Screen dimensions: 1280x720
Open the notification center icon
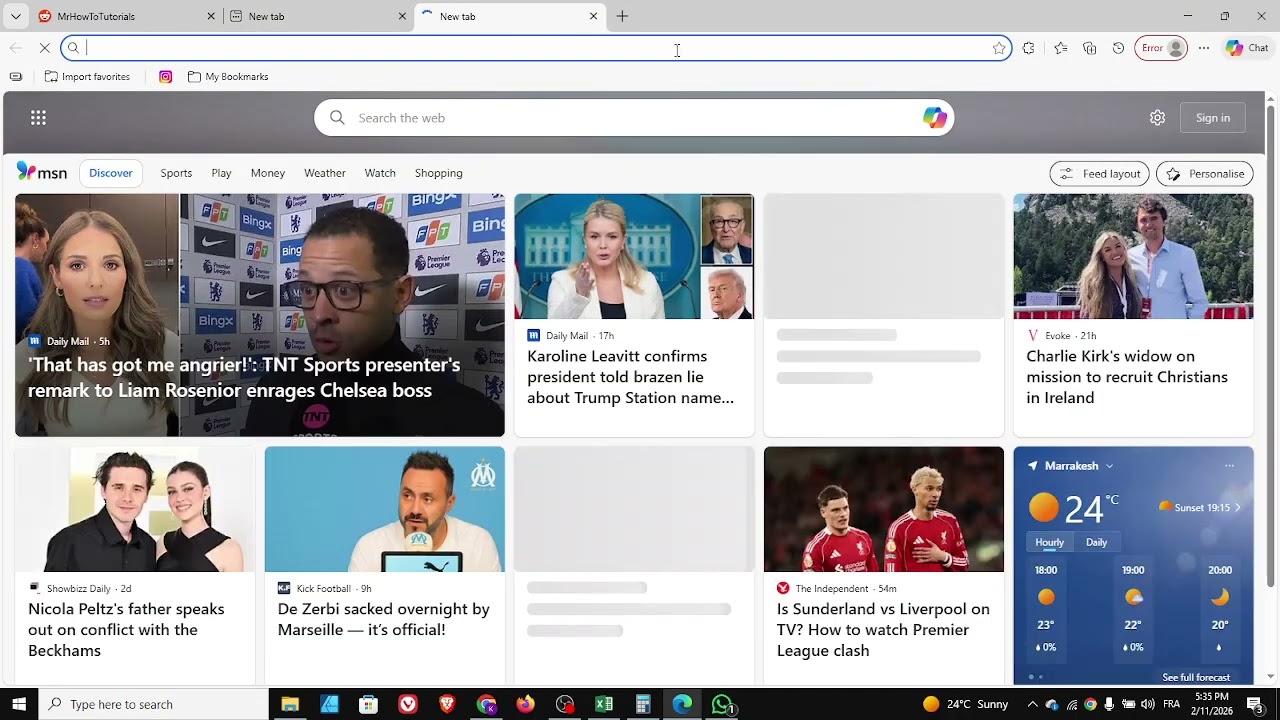pyautogui.click(x=1254, y=704)
